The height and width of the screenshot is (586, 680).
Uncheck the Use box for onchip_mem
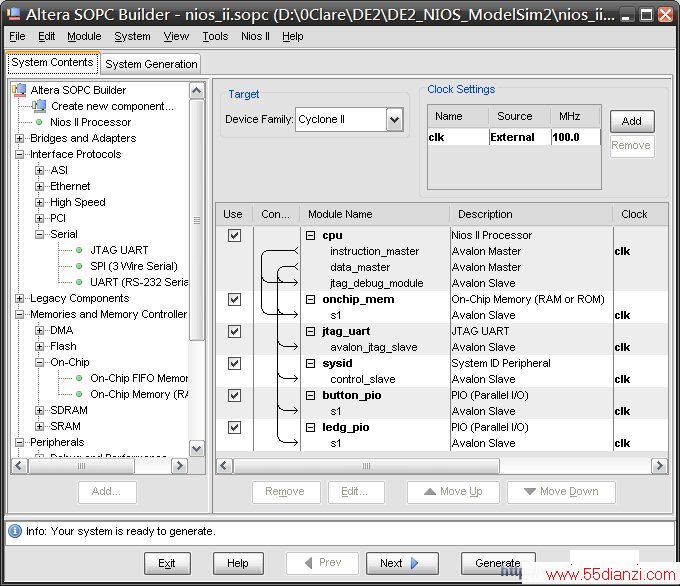click(234, 299)
